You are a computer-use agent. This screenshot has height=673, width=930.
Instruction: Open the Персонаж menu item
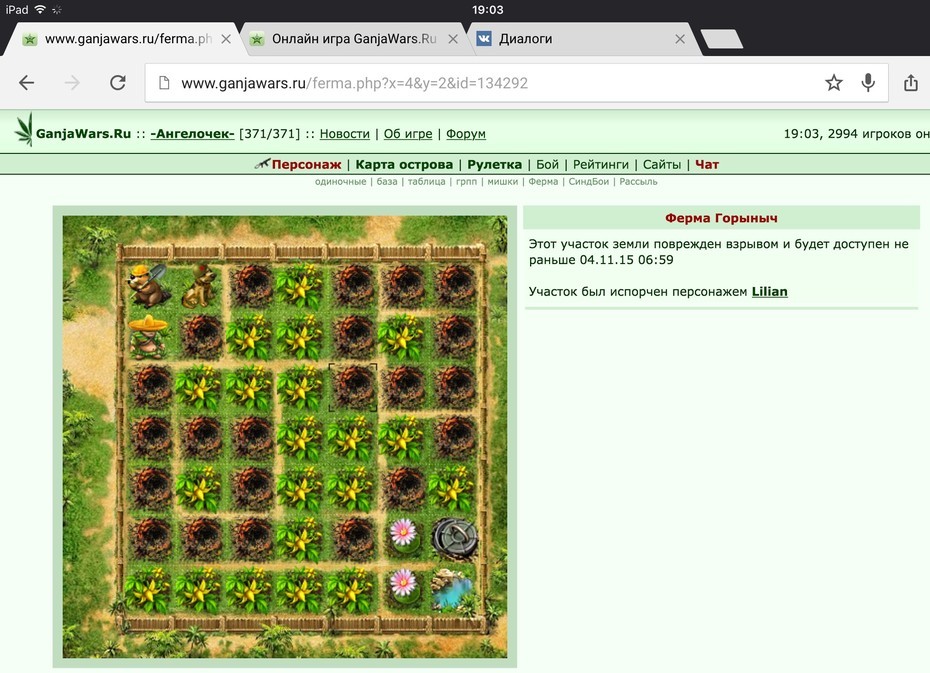tap(306, 164)
